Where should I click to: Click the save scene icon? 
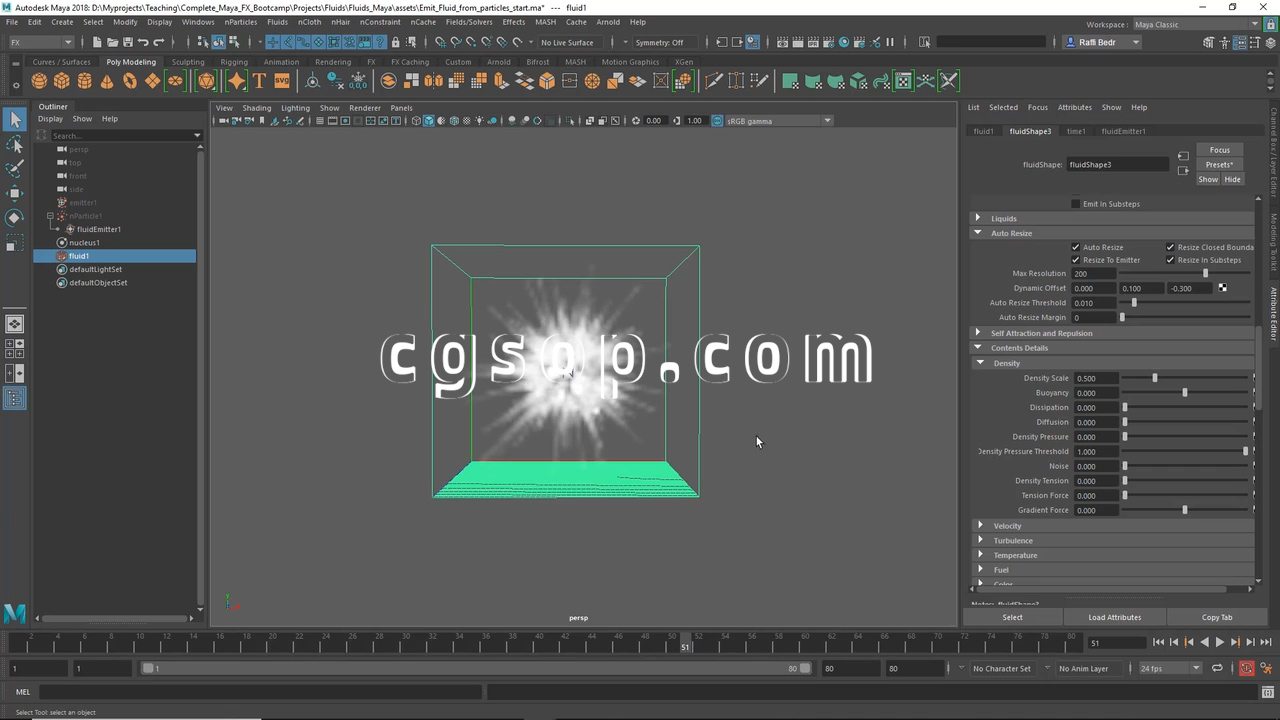point(128,42)
